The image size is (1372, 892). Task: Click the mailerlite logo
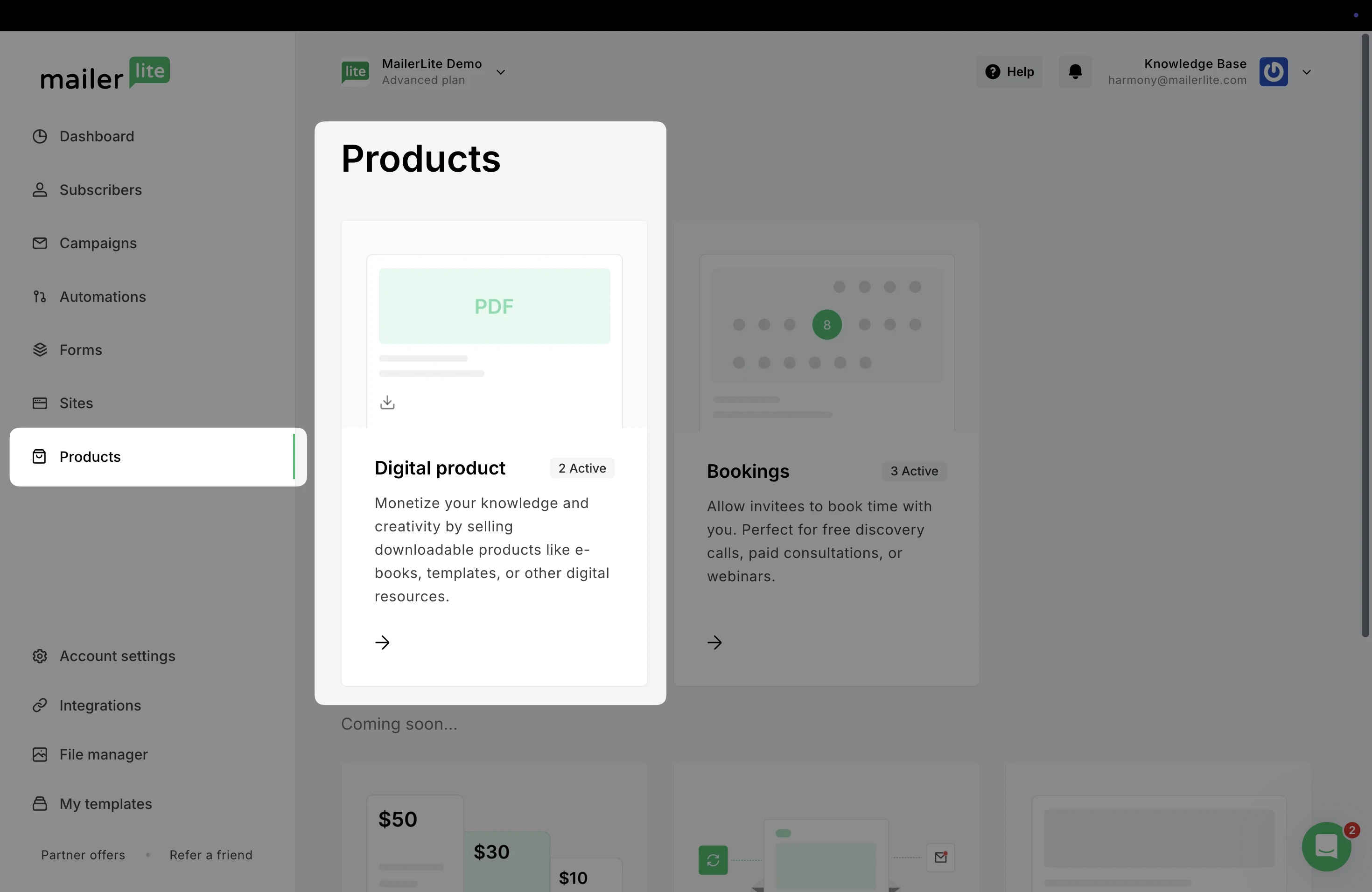pos(105,74)
